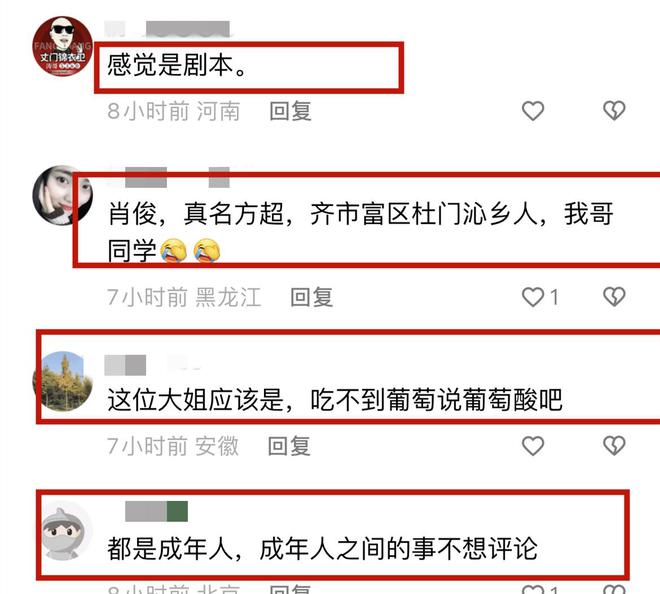Image resolution: width=660 pixels, height=594 pixels.
Task: Like the "感觉是剧本" comment from 河南
Action: (533, 111)
